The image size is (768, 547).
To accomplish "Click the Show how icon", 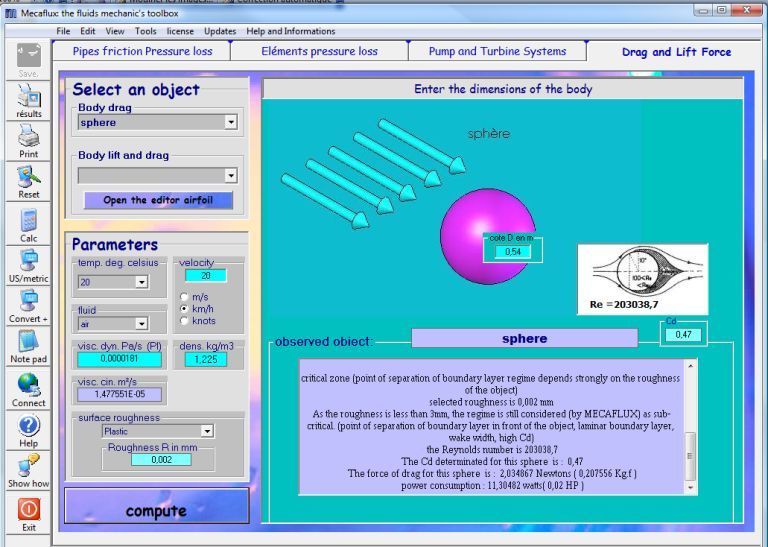I will pyautogui.click(x=29, y=466).
